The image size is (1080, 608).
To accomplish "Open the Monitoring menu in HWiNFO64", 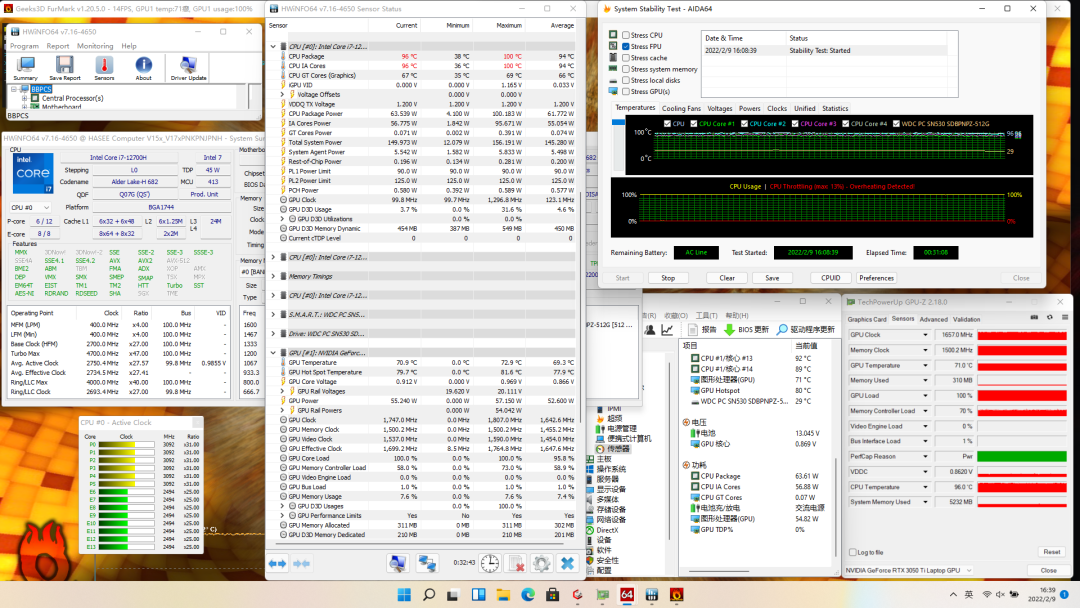I will pos(95,46).
